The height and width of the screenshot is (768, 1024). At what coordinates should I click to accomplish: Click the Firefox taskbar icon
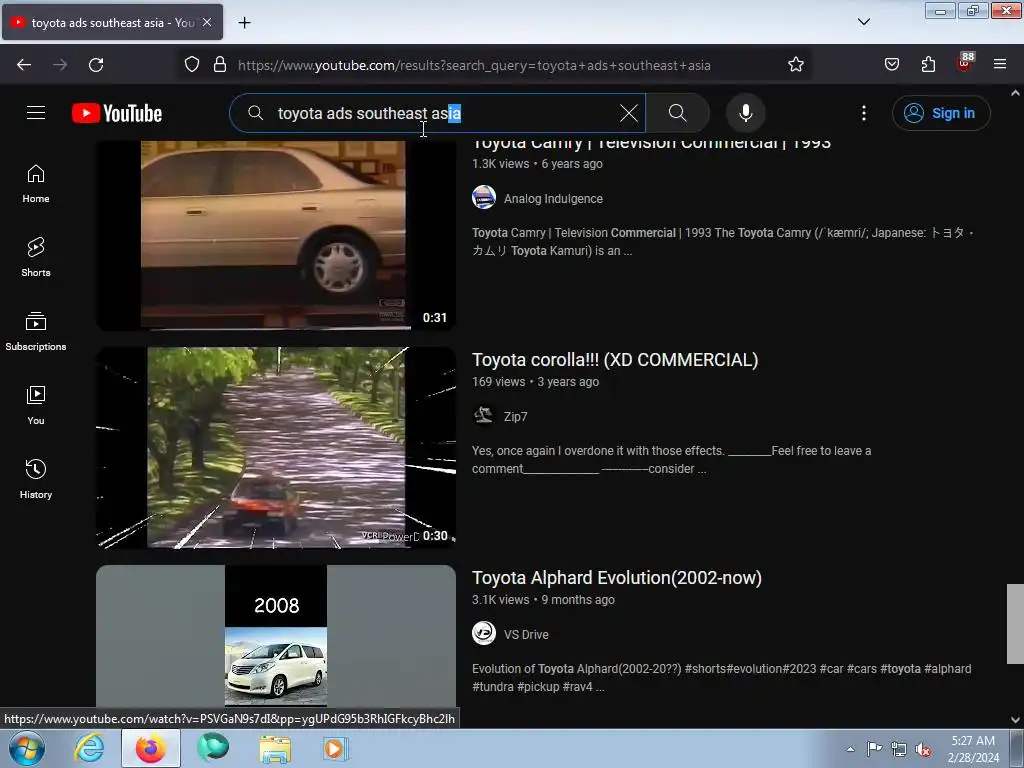click(150, 748)
